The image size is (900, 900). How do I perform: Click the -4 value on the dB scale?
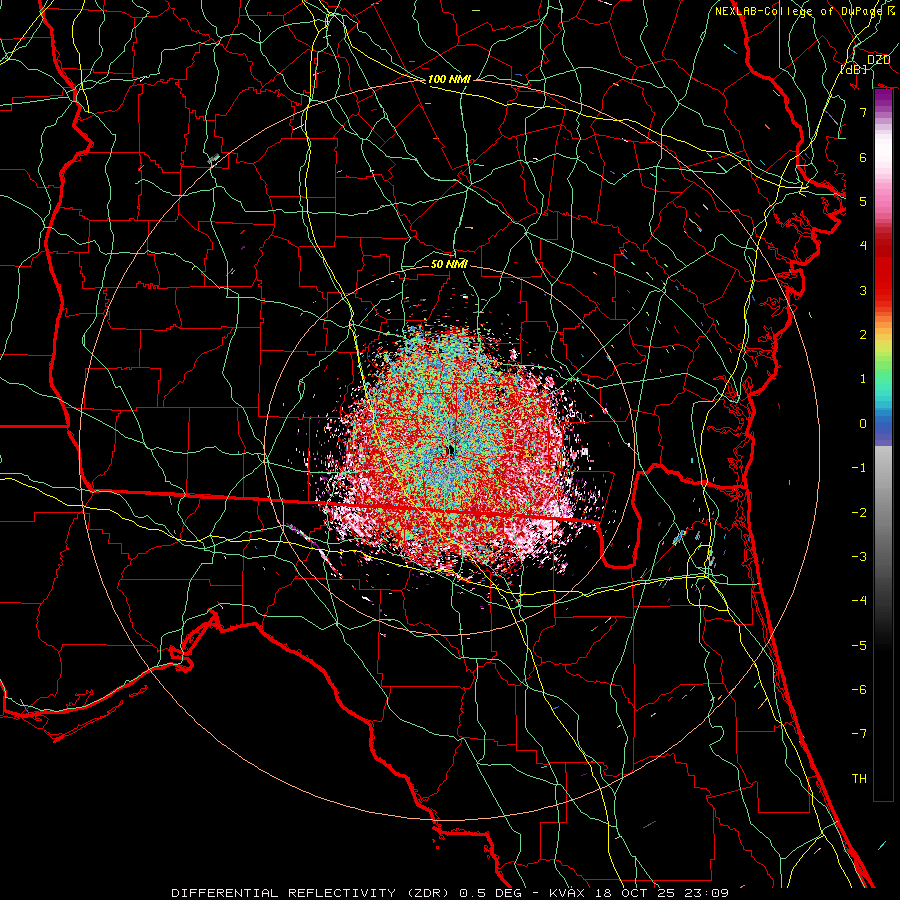[859, 601]
